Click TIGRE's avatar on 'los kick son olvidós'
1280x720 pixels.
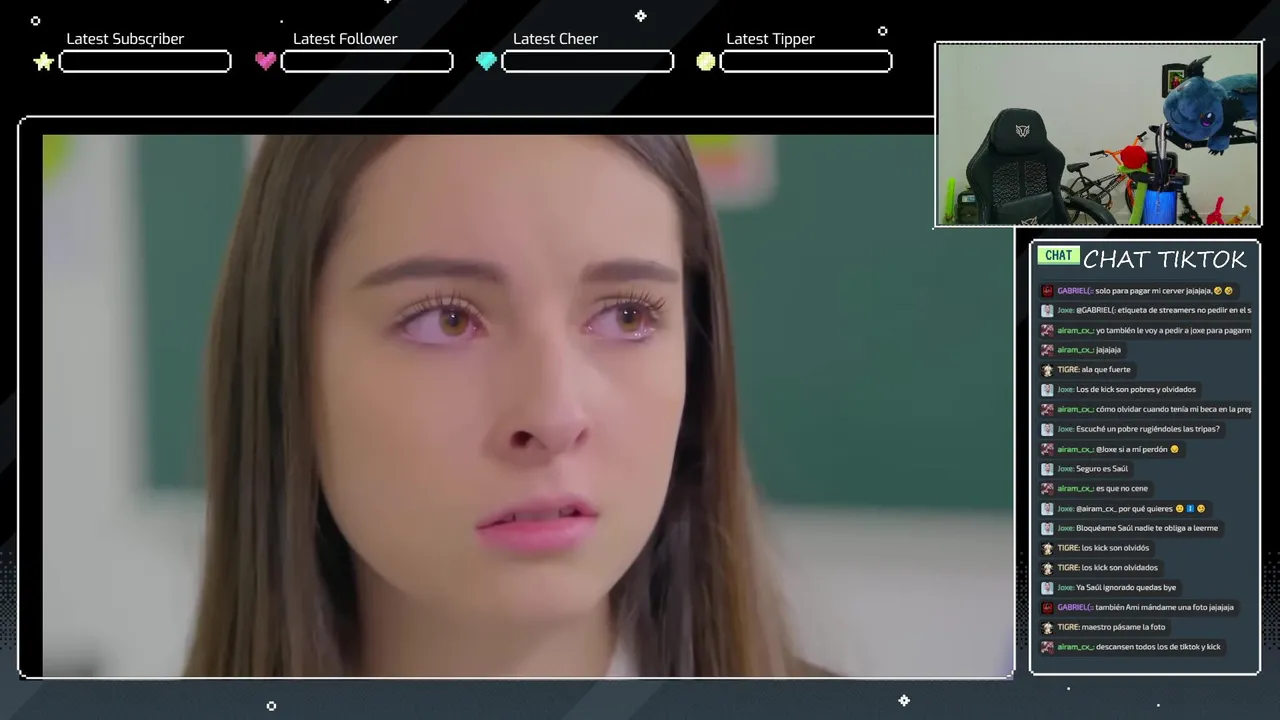tap(1047, 548)
